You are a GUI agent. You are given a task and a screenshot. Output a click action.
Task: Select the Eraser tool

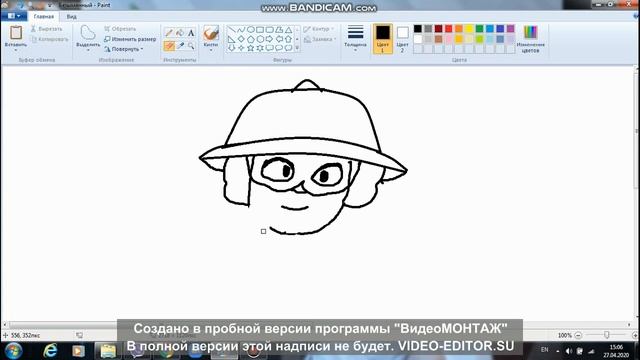169,46
